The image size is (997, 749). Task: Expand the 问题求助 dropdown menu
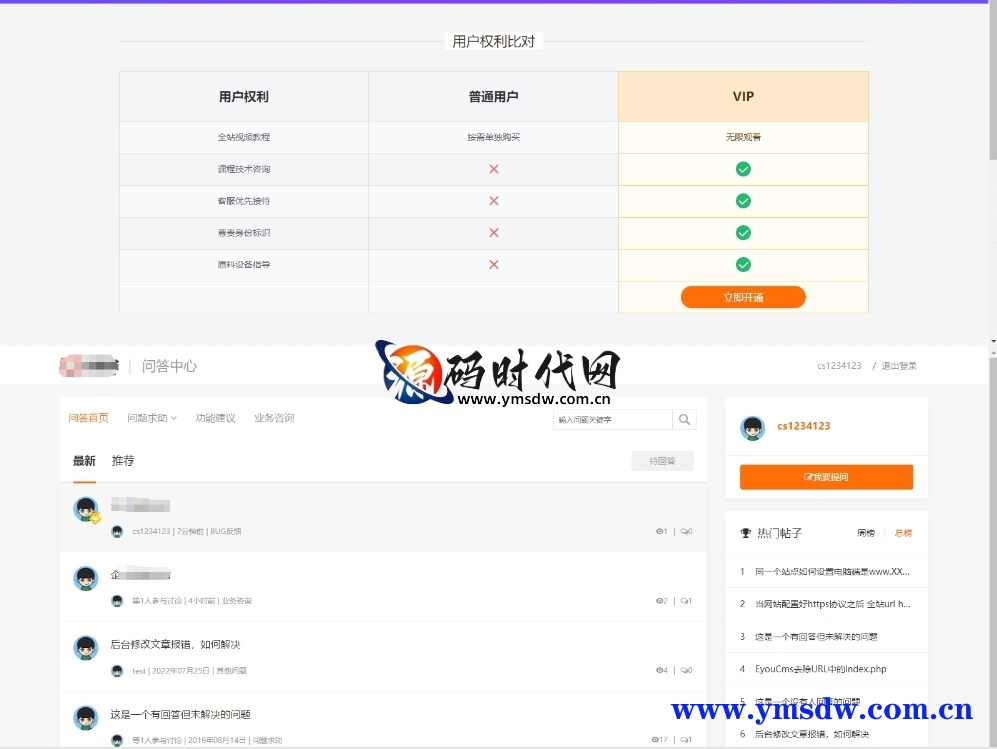151,418
